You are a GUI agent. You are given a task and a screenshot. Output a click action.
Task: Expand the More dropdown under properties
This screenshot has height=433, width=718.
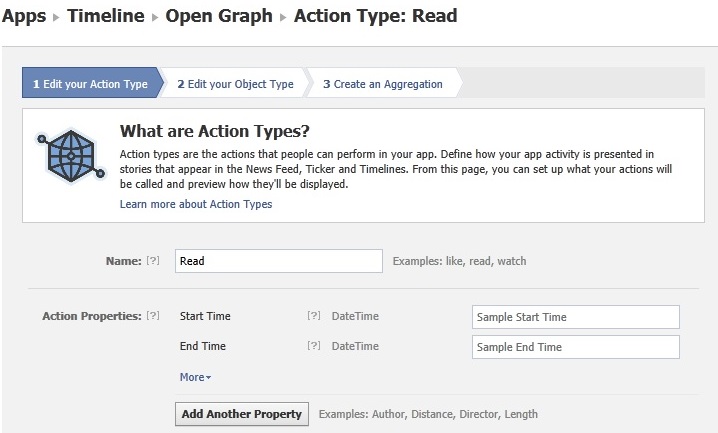(195, 377)
